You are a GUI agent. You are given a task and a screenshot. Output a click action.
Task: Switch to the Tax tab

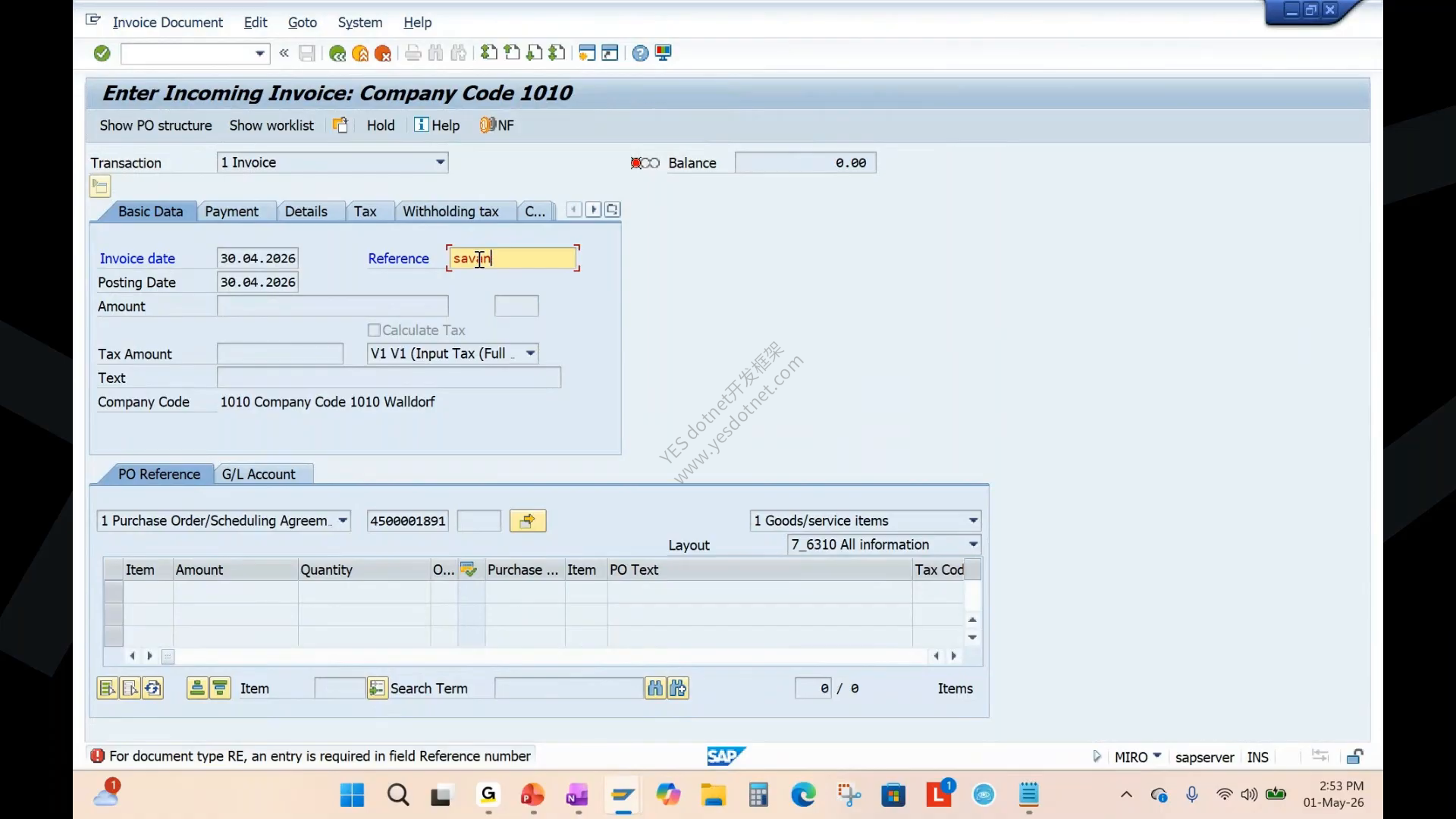pyautogui.click(x=365, y=212)
